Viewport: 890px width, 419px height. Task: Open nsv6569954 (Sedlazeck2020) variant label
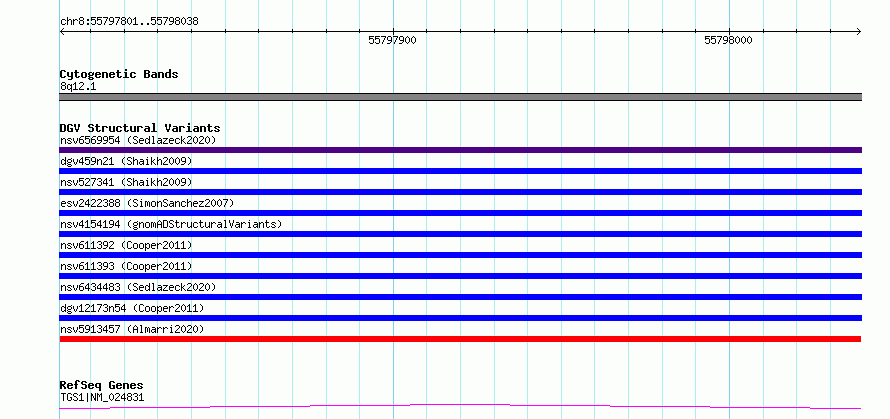[138, 140]
